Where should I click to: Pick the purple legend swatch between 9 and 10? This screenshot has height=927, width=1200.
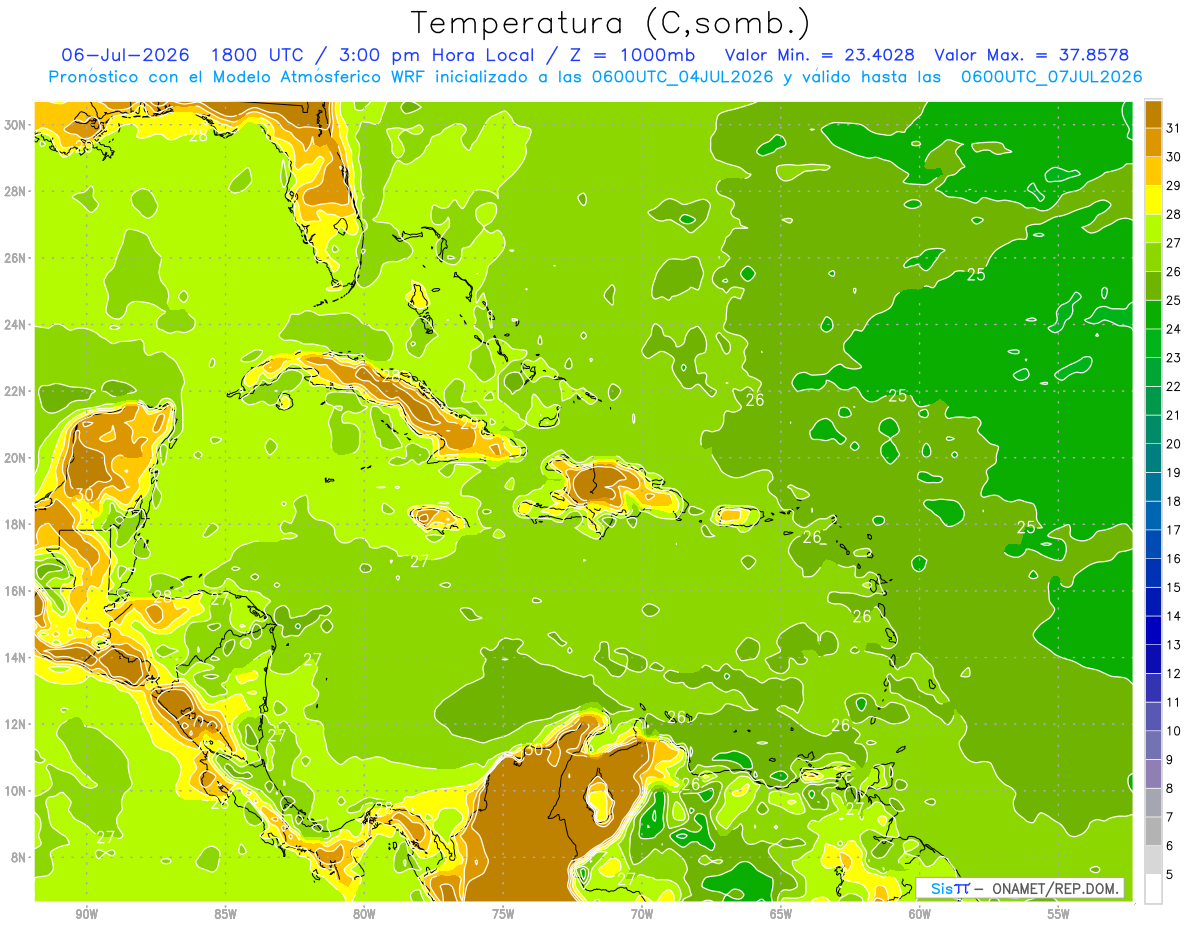click(x=1153, y=746)
